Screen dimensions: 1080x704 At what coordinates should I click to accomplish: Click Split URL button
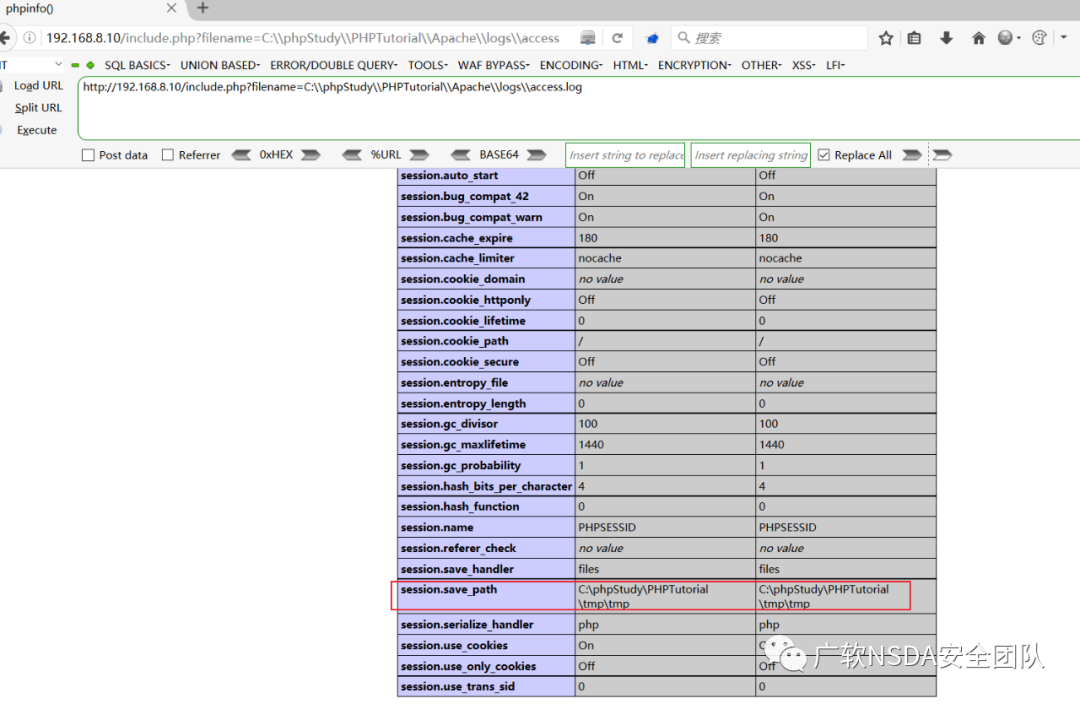(x=38, y=107)
